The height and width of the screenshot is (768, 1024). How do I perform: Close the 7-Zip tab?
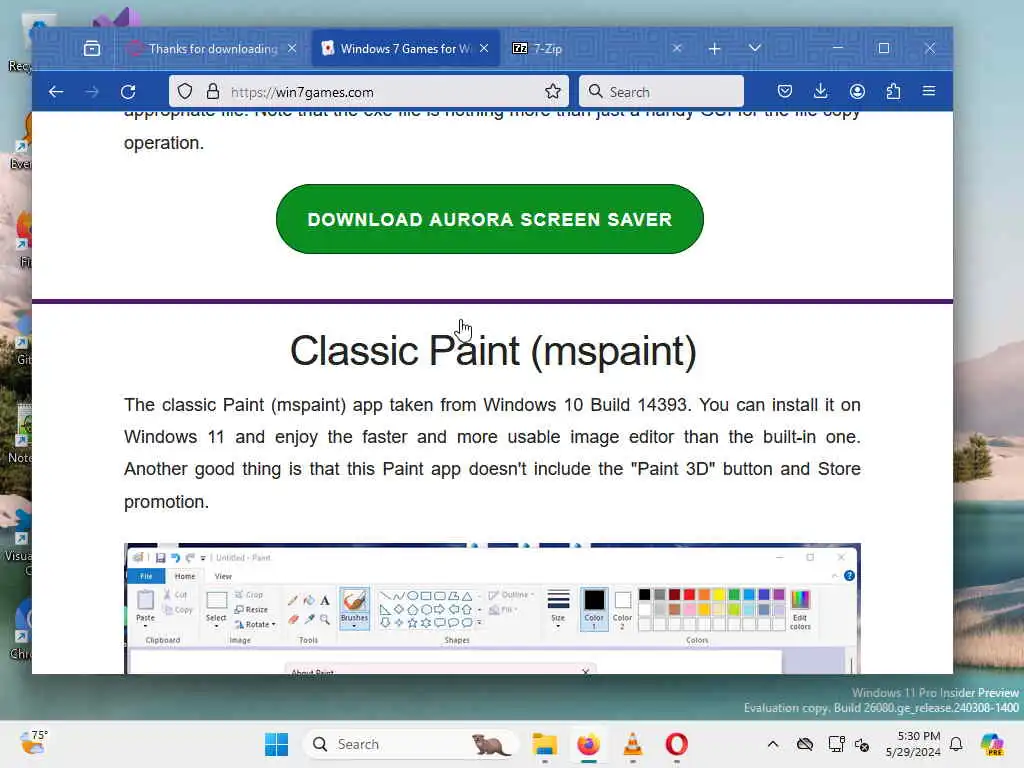677,48
